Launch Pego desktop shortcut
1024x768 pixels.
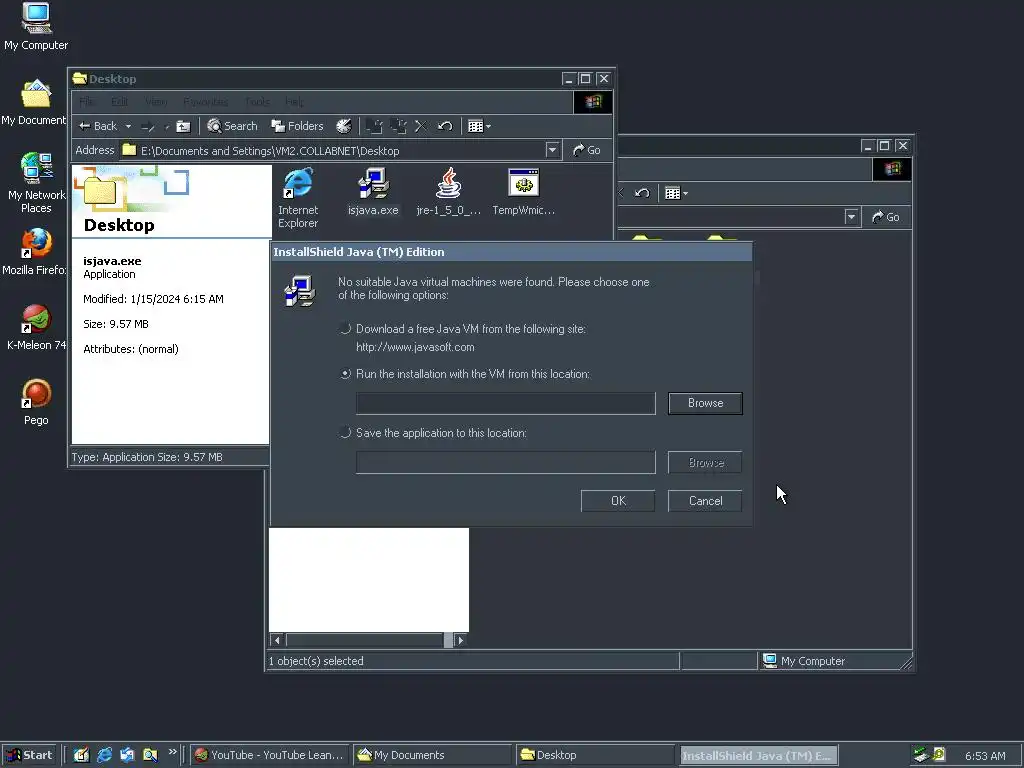coord(36,402)
